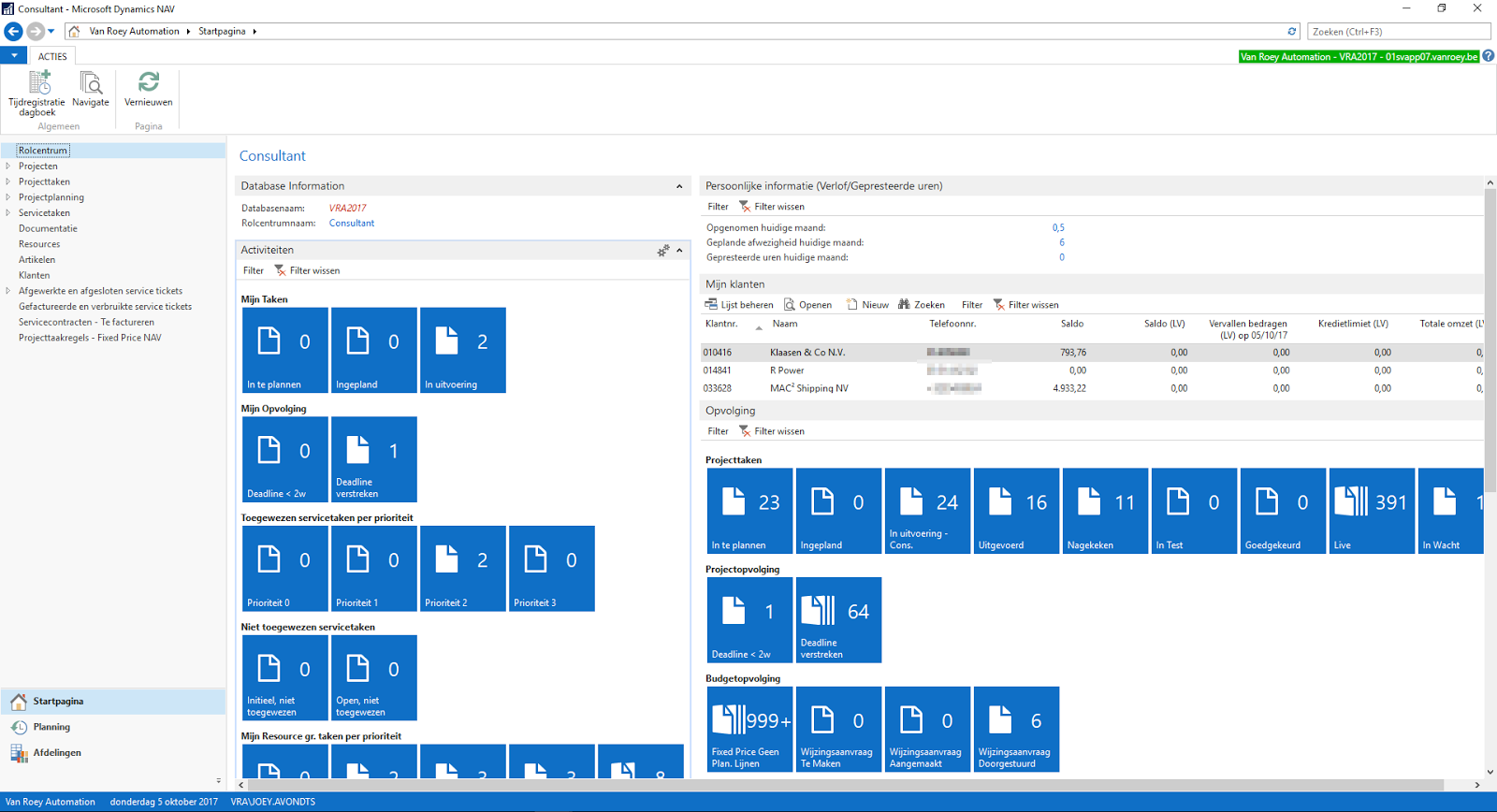Viewport: 1497px width, 812px height.
Task: Click Zoeken in Mijn klanten toolbar
Action: coord(922,305)
